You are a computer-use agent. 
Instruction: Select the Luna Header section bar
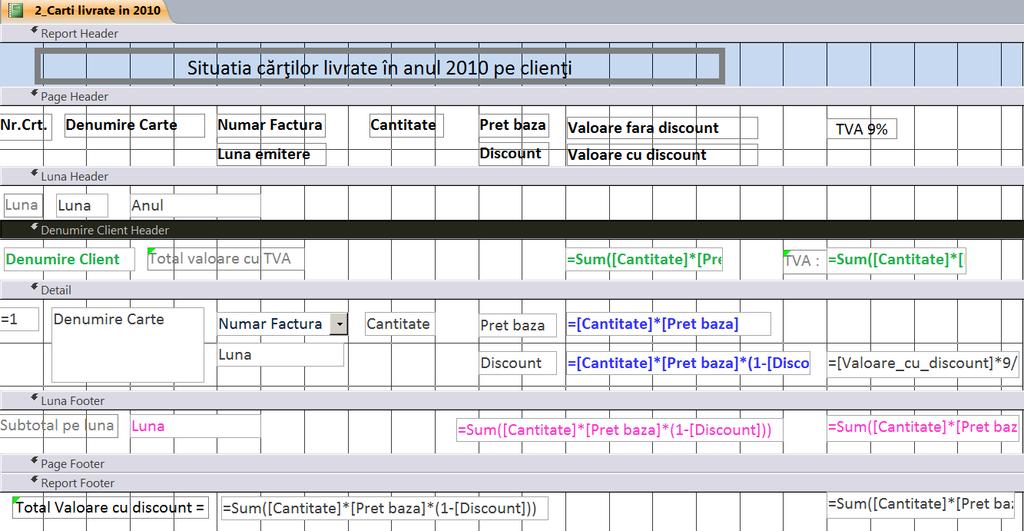512,176
